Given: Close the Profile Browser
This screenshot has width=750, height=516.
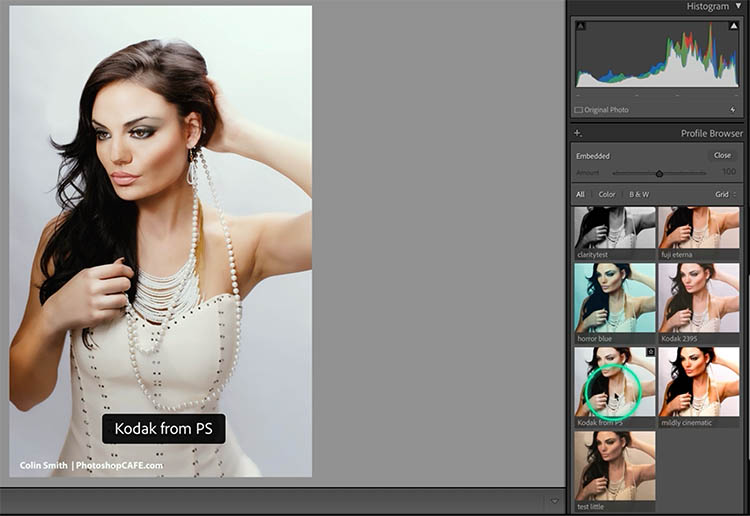Looking at the screenshot, I should [722, 156].
